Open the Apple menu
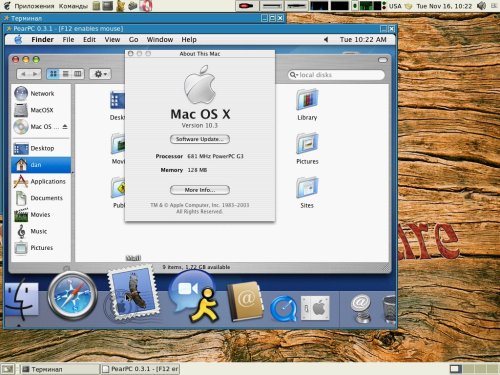The width and height of the screenshot is (500, 375). click(x=18, y=40)
